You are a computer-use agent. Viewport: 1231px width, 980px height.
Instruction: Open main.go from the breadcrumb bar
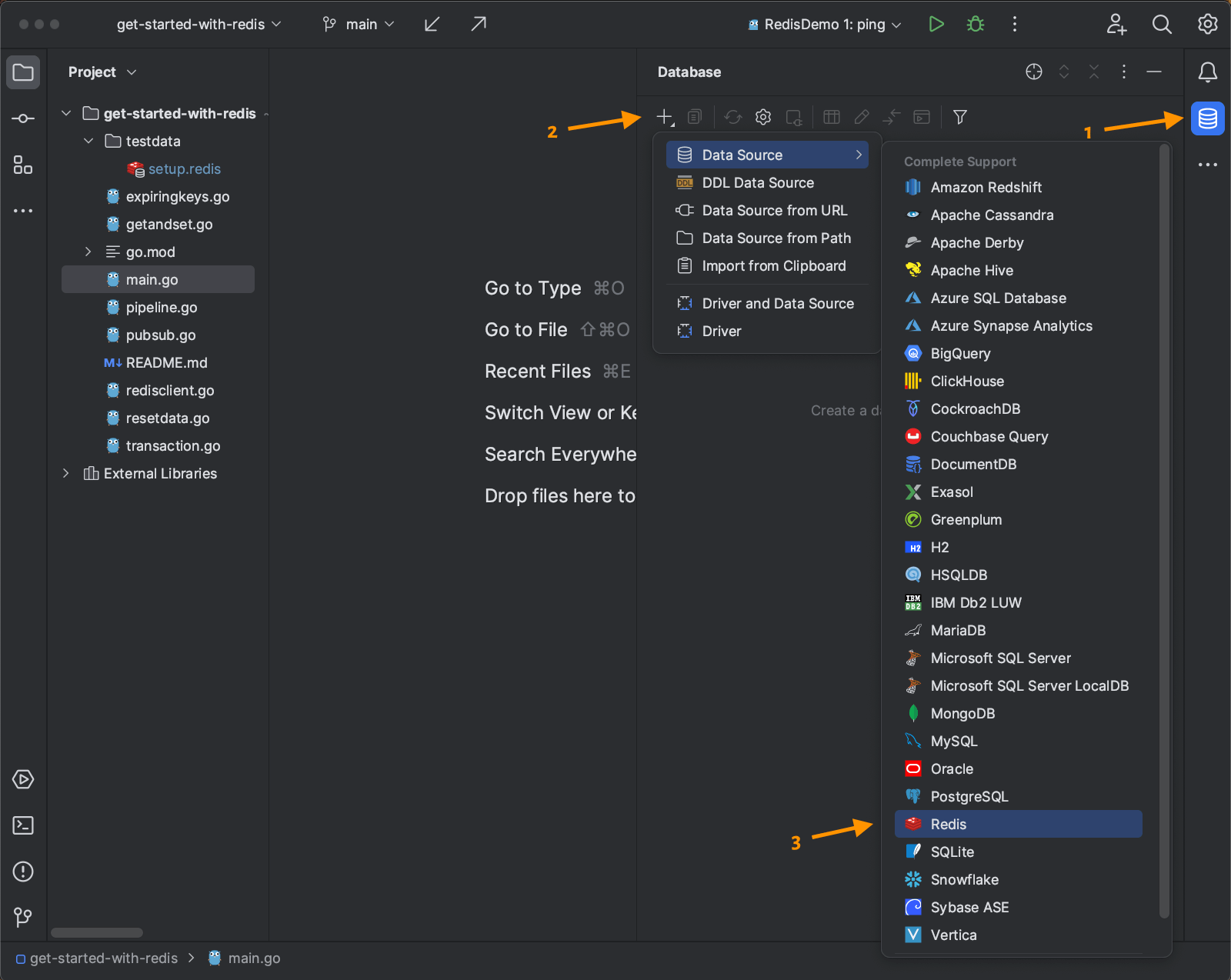pos(254,958)
